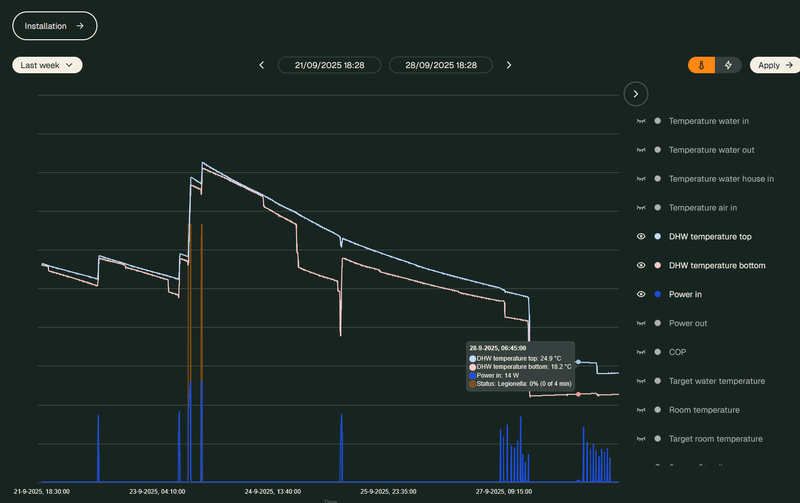The height and width of the screenshot is (503, 800).
Task: Click the grey COP legend dot
Action: [x=658, y=352]
